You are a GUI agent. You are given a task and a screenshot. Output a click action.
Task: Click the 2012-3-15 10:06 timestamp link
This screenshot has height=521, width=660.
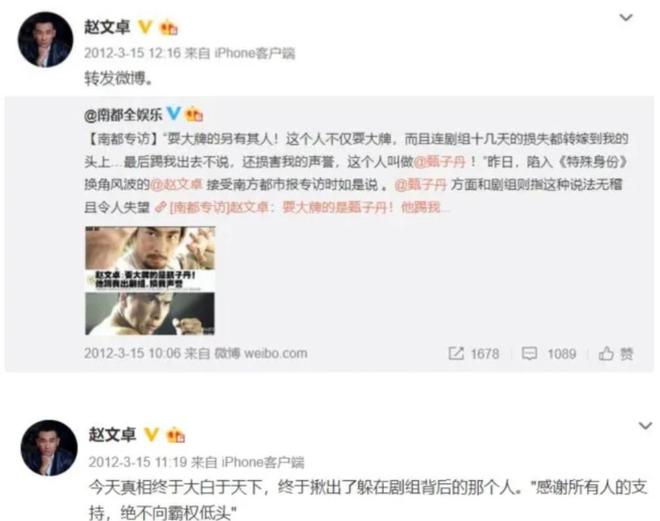click(132, 353)
